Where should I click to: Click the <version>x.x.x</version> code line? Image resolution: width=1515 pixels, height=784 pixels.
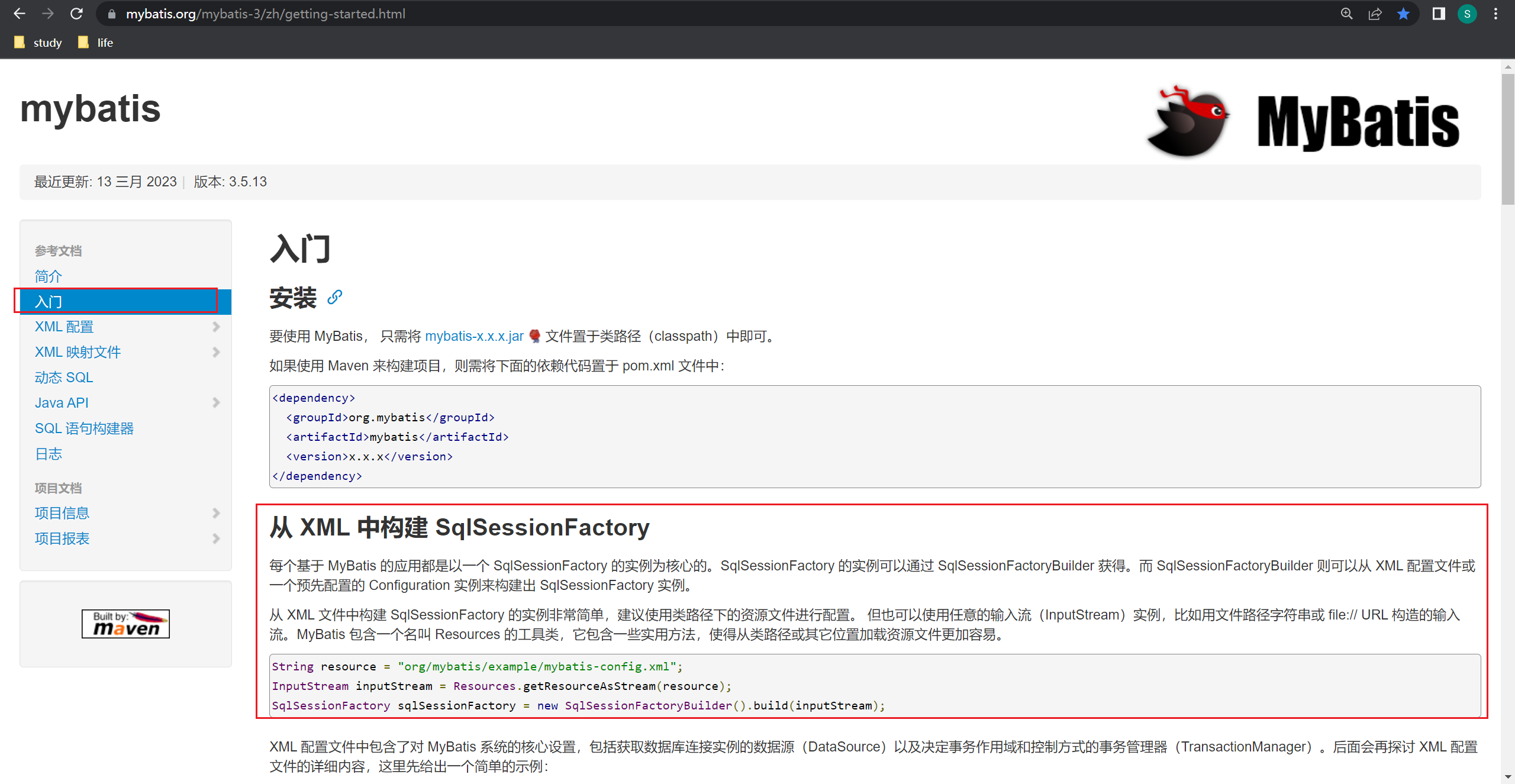369,456
